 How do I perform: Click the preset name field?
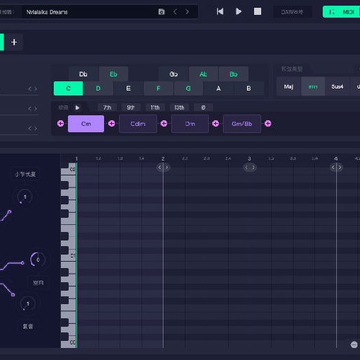coord(90,12)
